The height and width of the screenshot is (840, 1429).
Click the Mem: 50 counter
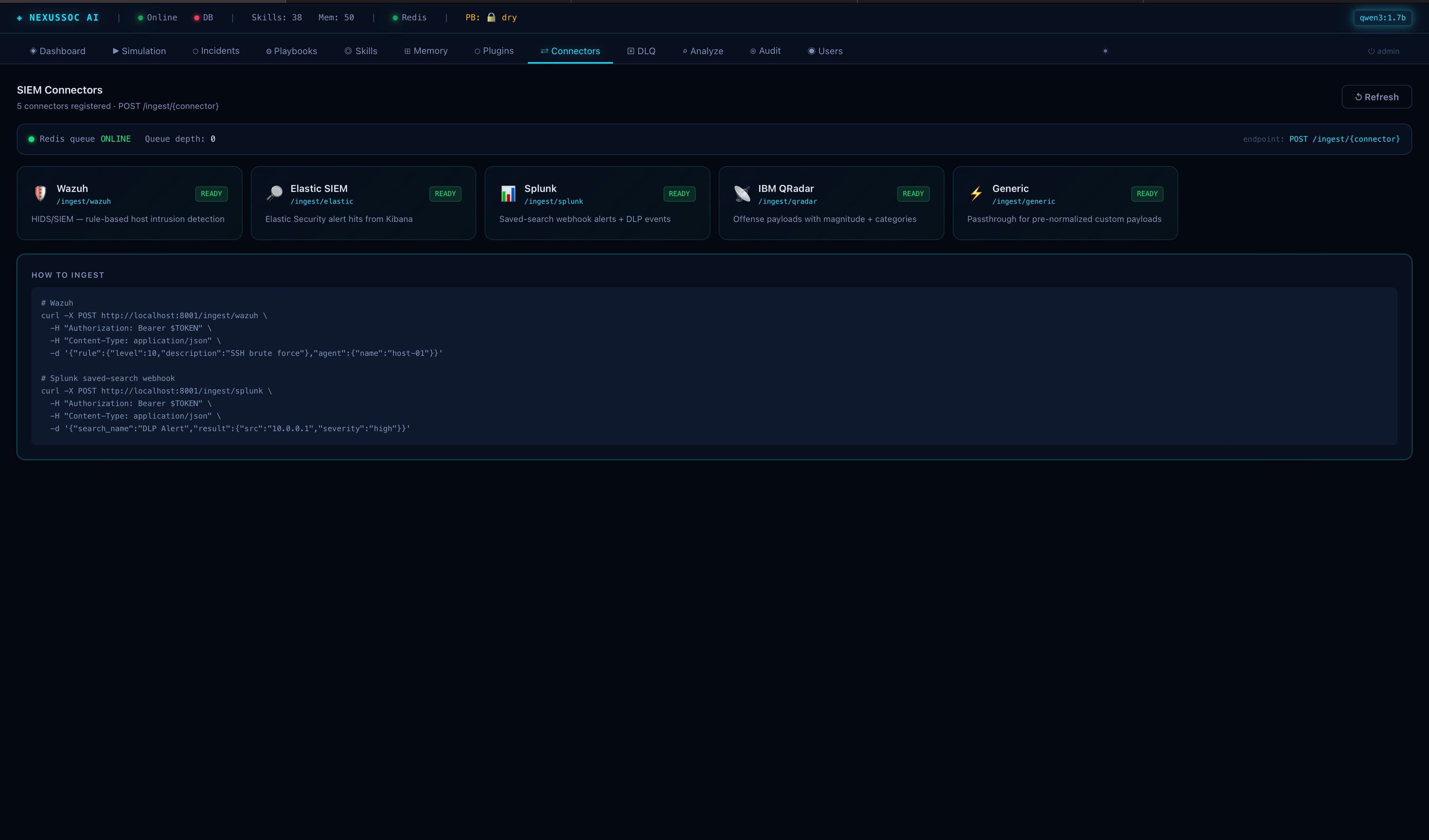[x=336, y=17]
